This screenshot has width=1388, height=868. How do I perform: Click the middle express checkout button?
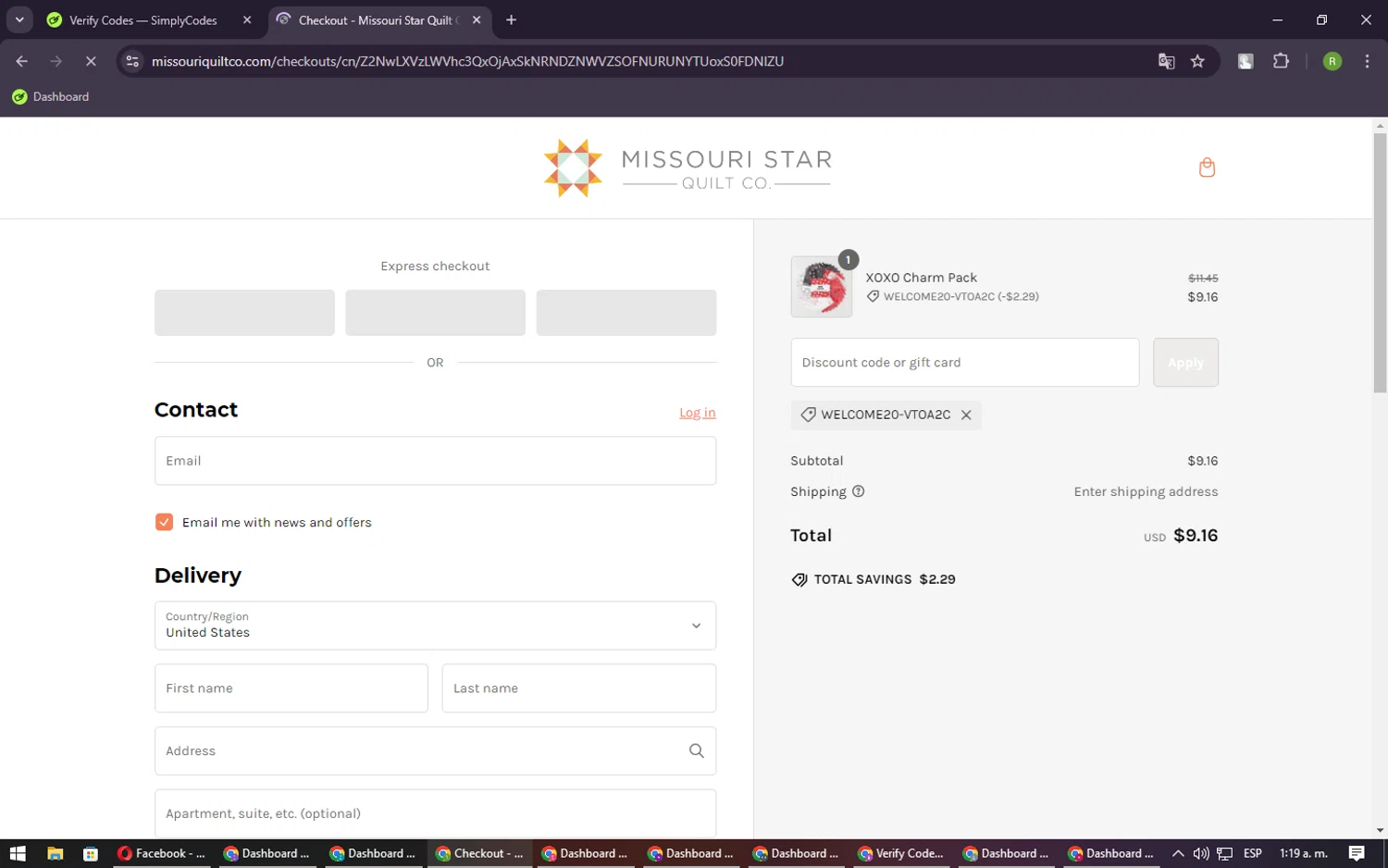pyautogui.click(x=435, y=313)
